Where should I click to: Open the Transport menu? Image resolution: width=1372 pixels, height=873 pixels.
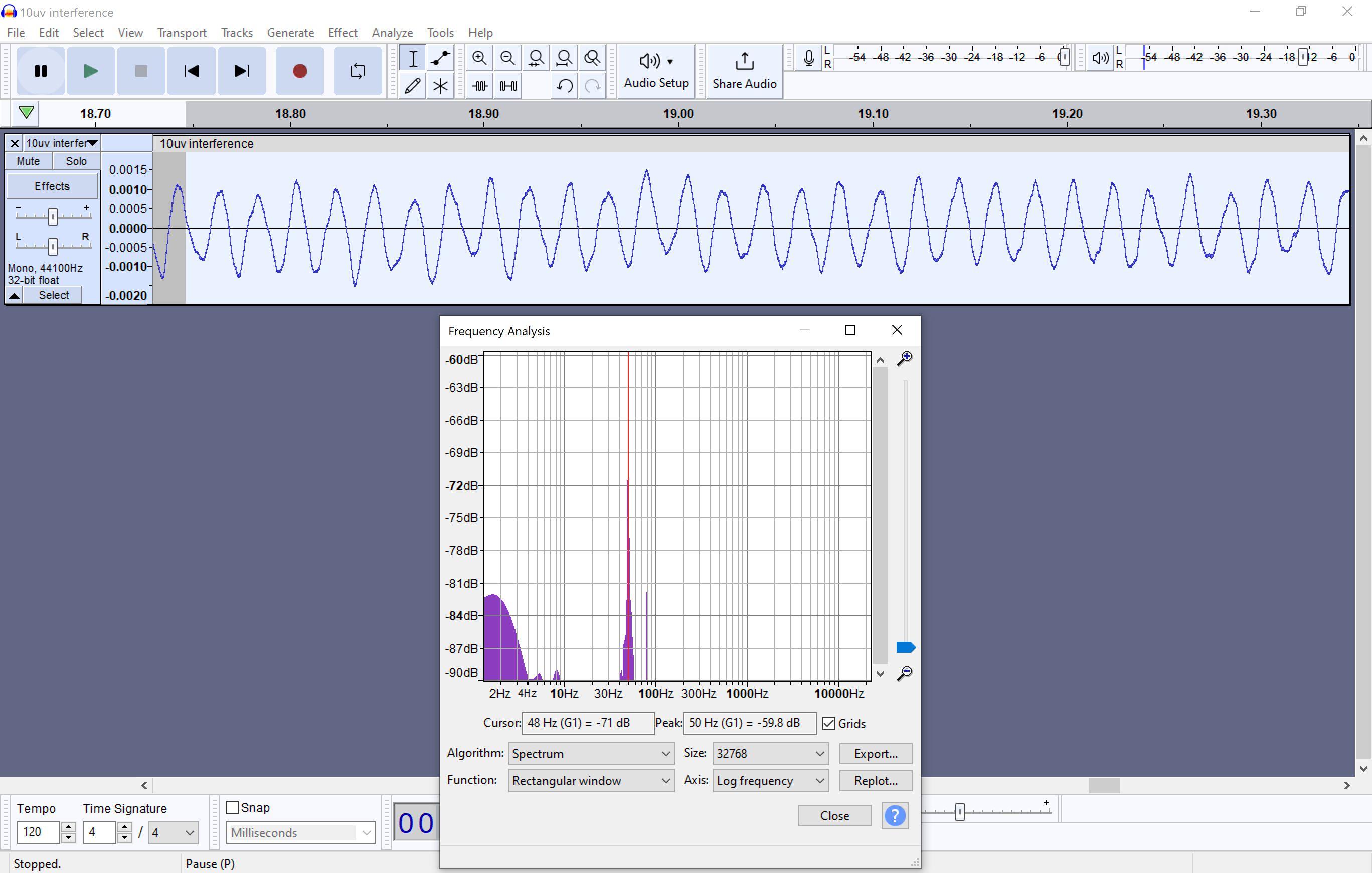pyautogui.click(x=182, y=33)
